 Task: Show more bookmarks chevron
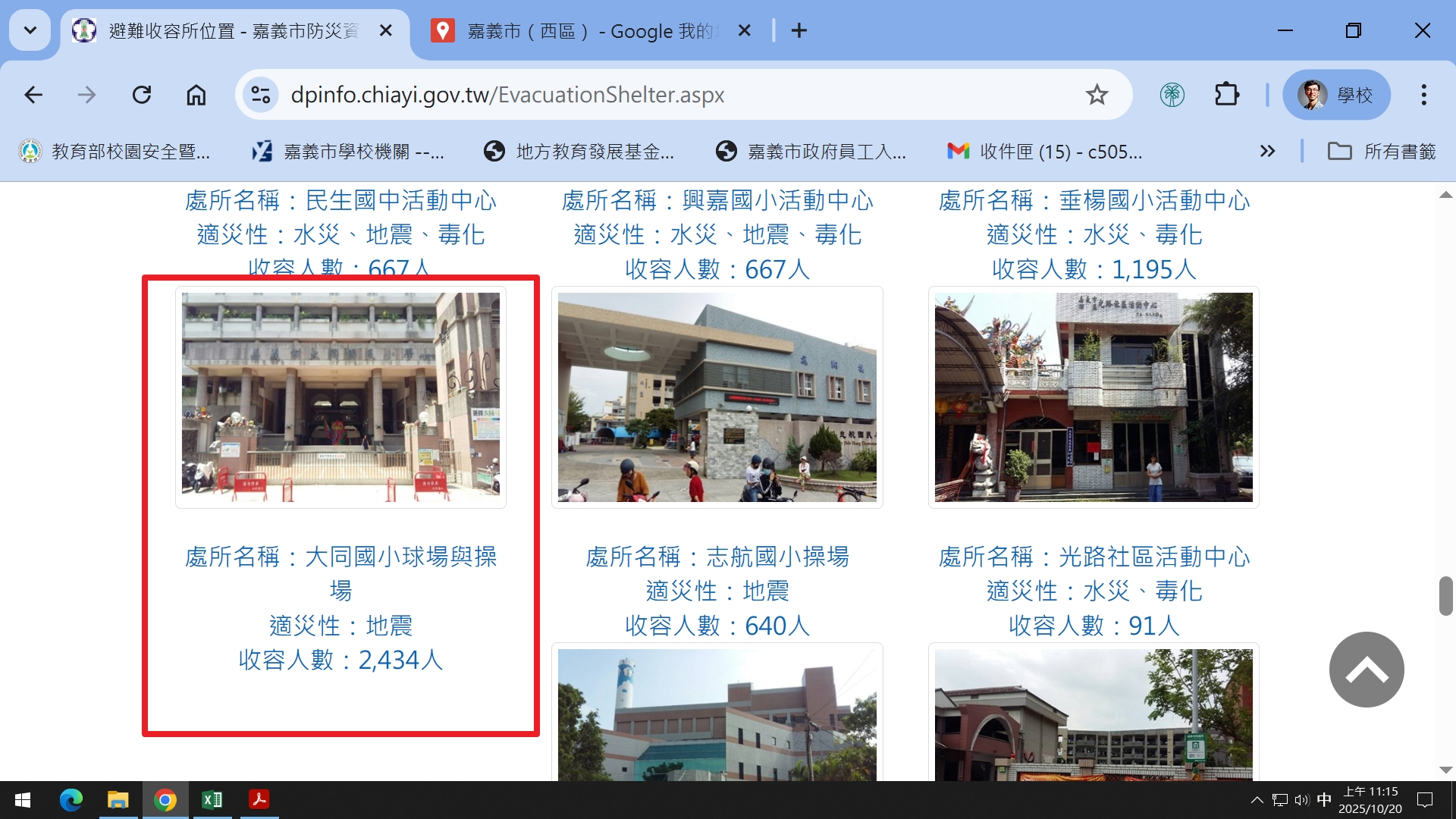point(1267,151)
